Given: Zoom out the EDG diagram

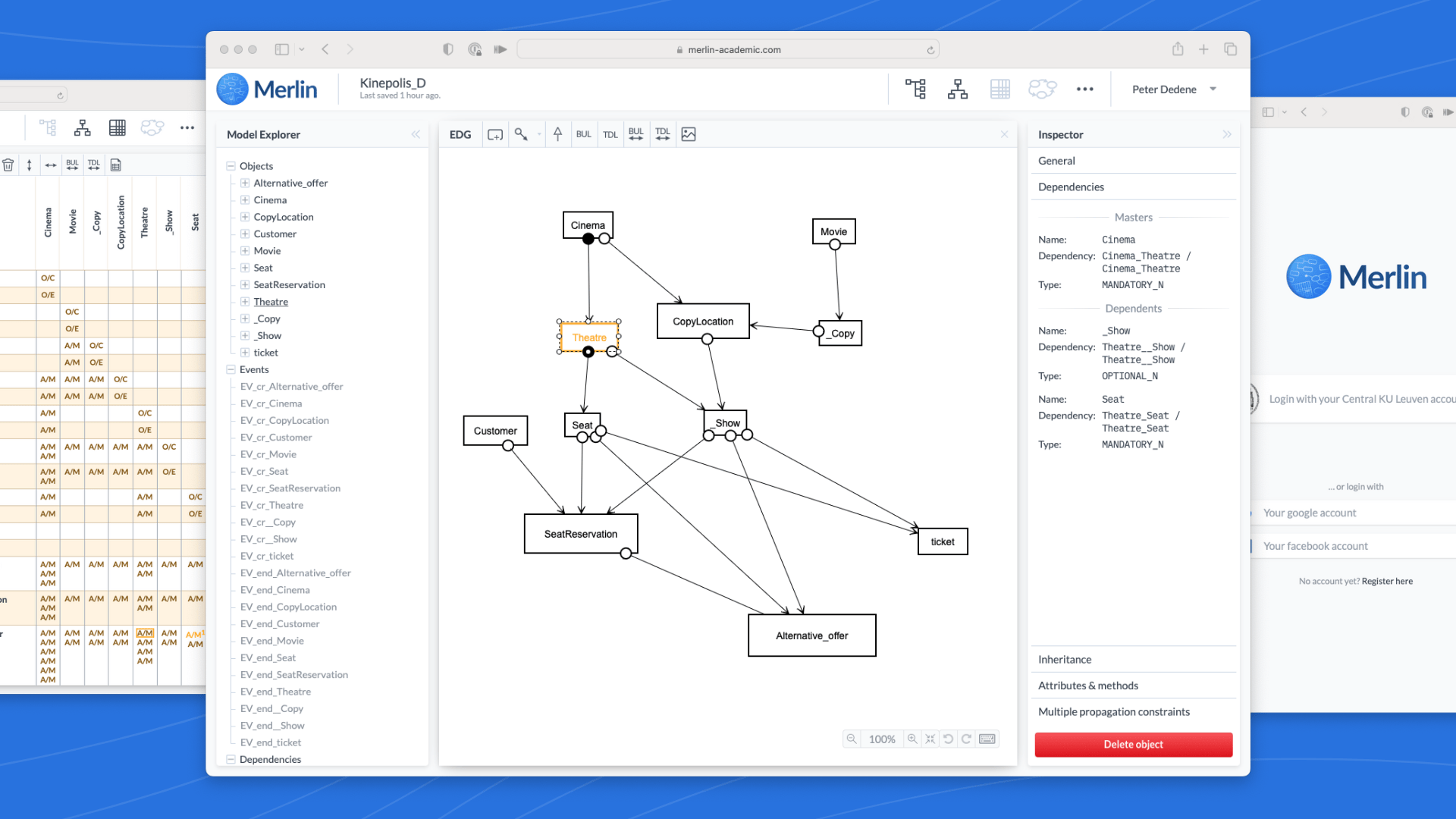Looking at the screenshot, I should (x=852, y=739).
